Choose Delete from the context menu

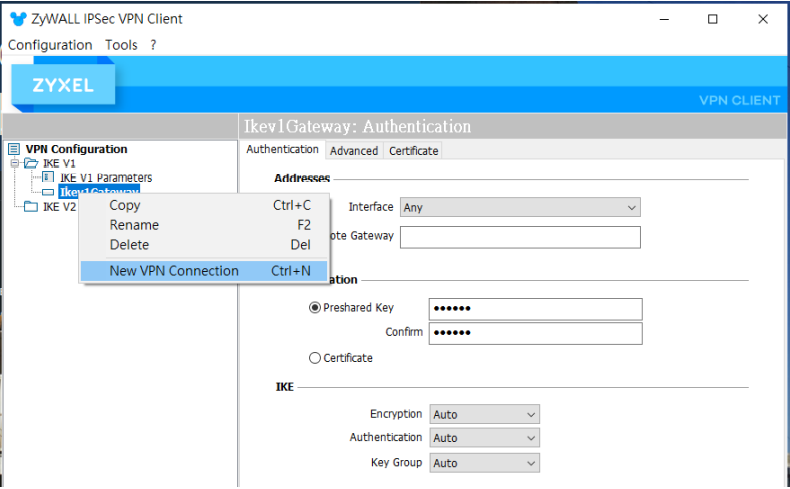coord(129,245)
